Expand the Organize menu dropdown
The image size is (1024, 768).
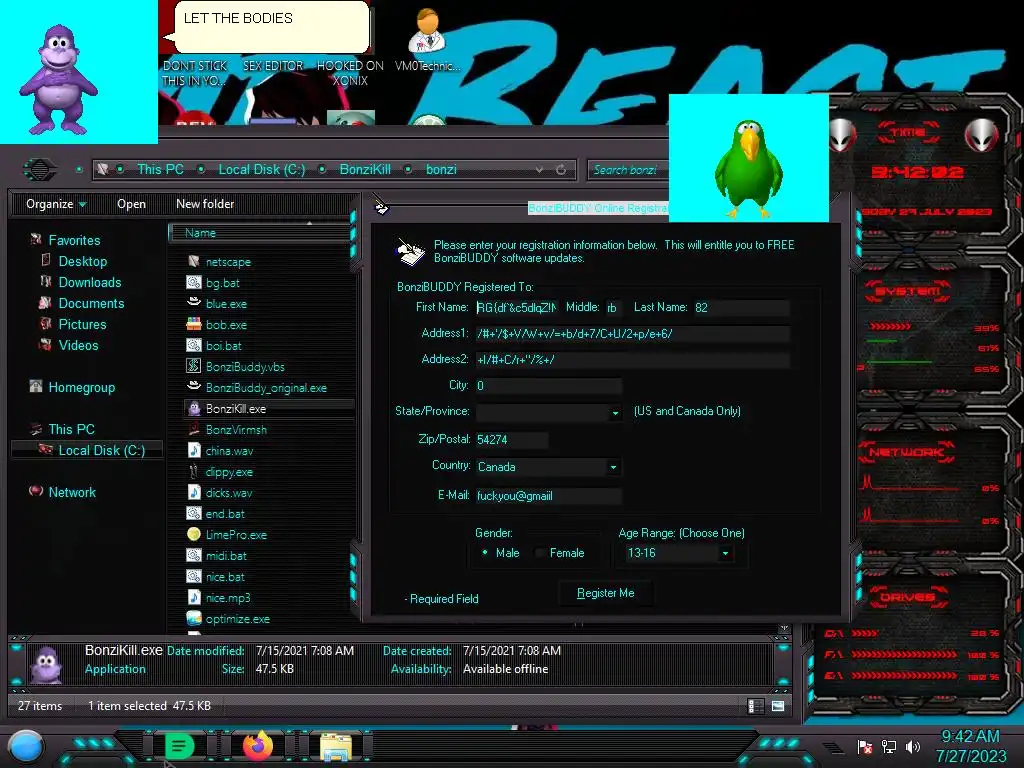tap(56, 204)
